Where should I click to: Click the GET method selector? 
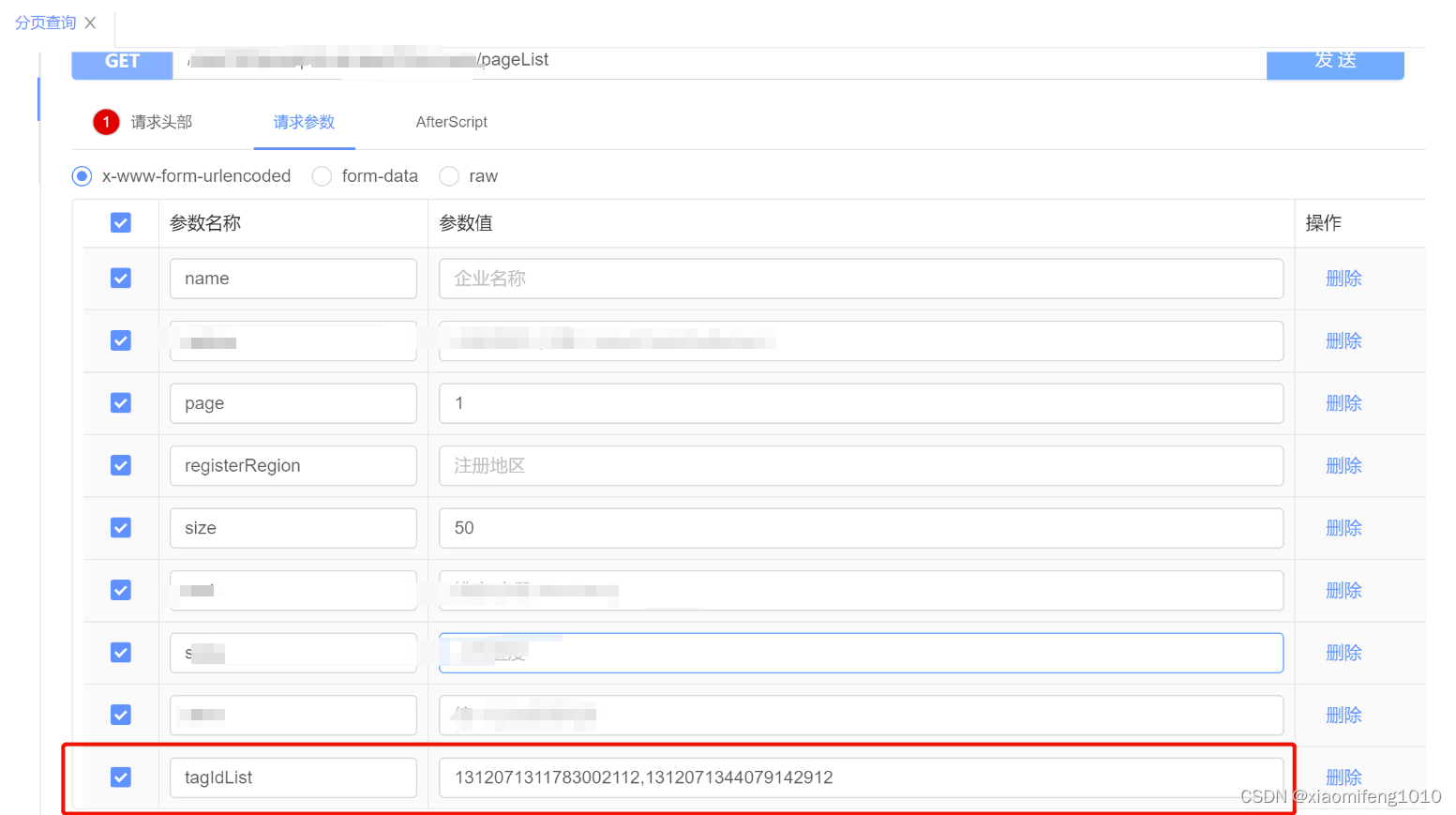click(121, 61)
